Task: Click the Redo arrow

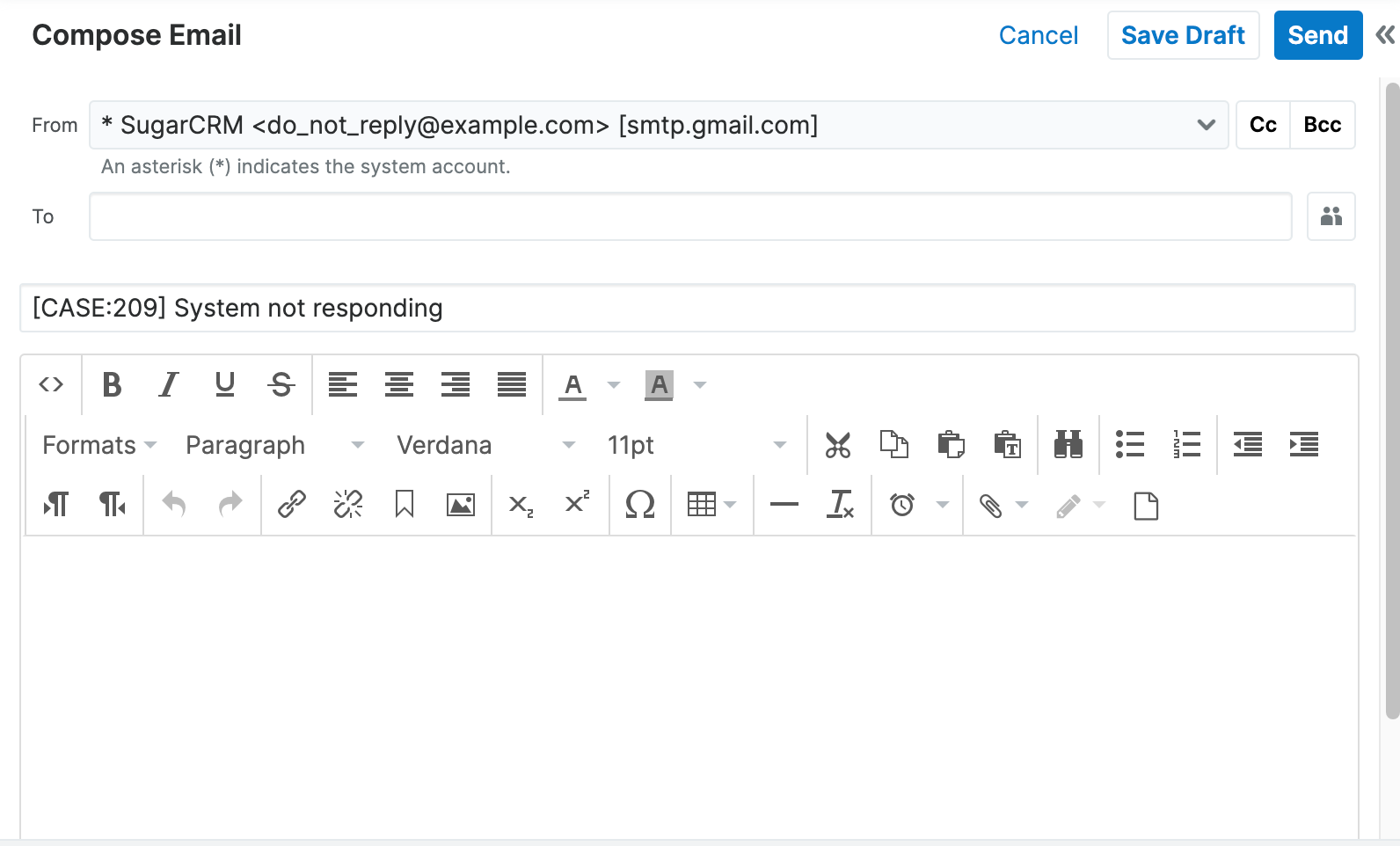Action: pos(230,505)
